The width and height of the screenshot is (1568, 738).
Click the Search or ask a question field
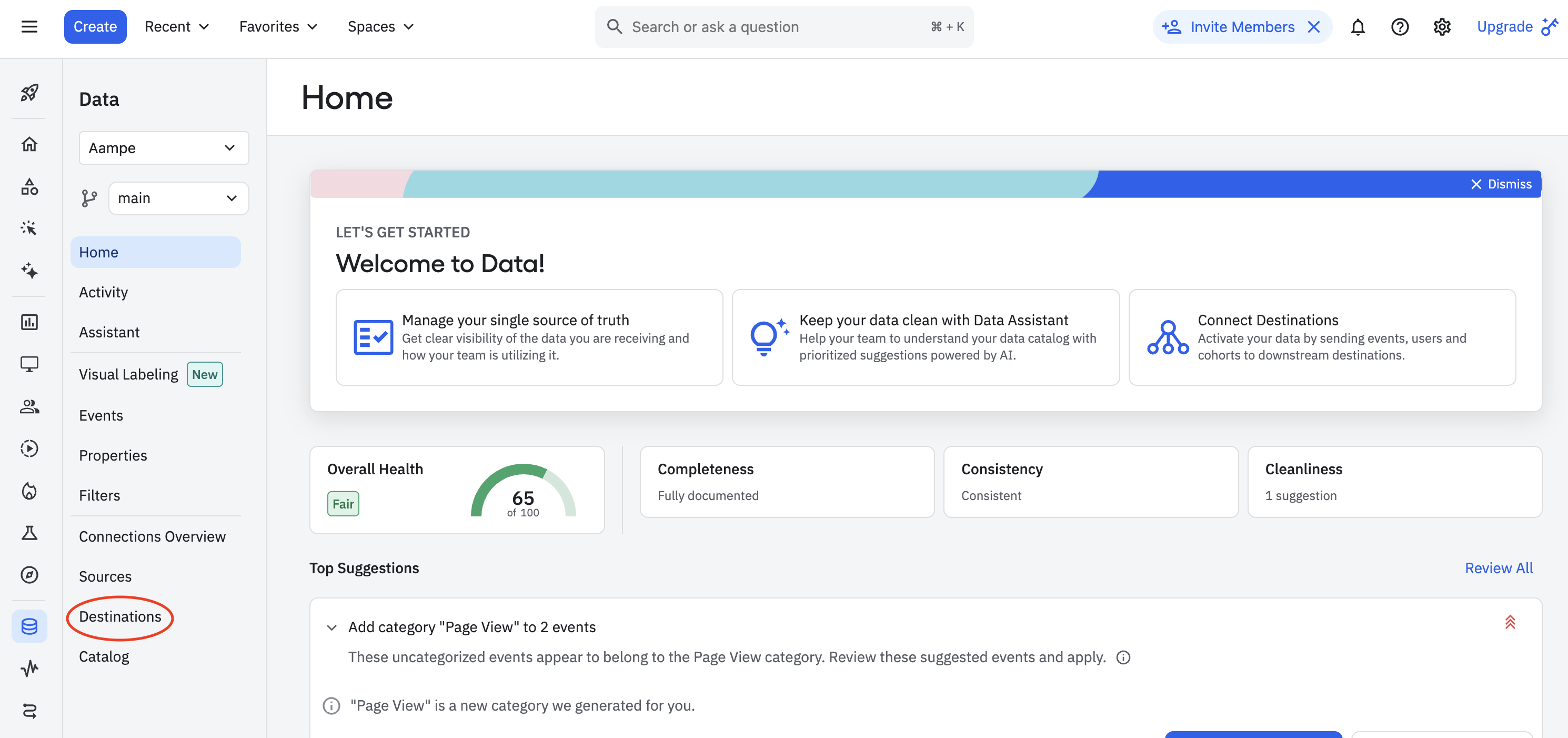click(773, 27)
